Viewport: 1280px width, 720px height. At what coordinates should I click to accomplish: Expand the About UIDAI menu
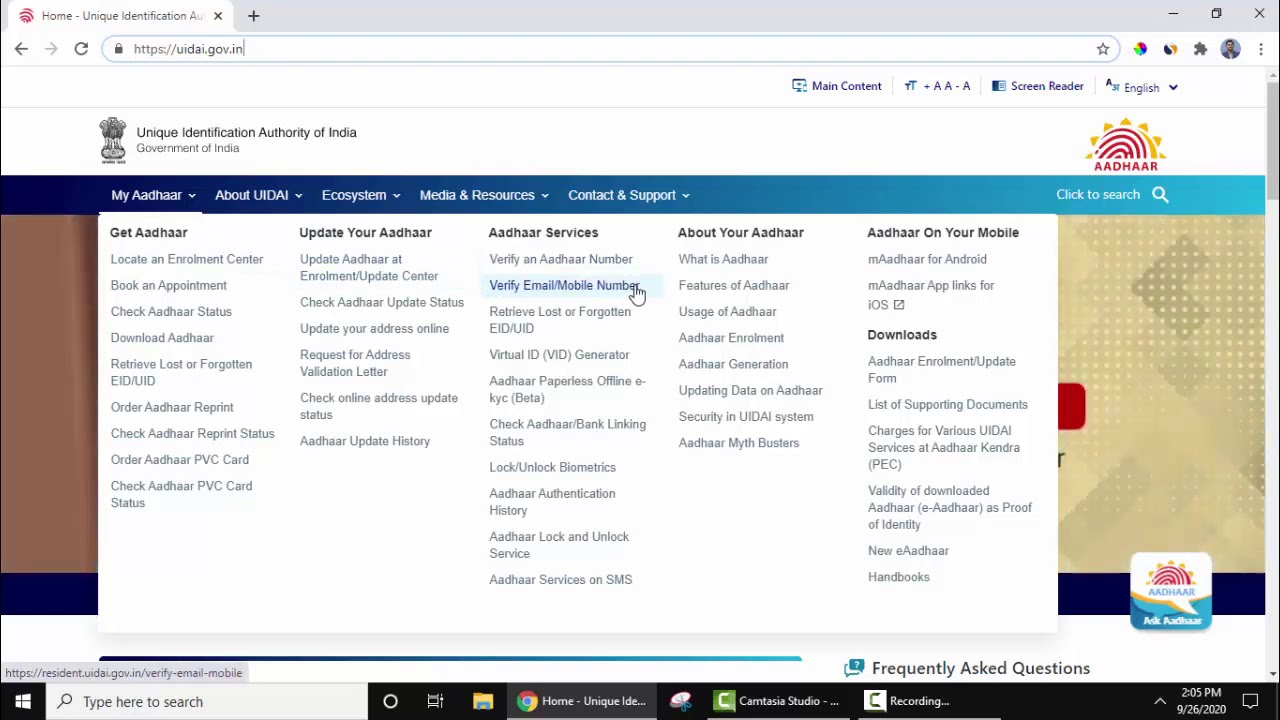(x=258, y=195)
